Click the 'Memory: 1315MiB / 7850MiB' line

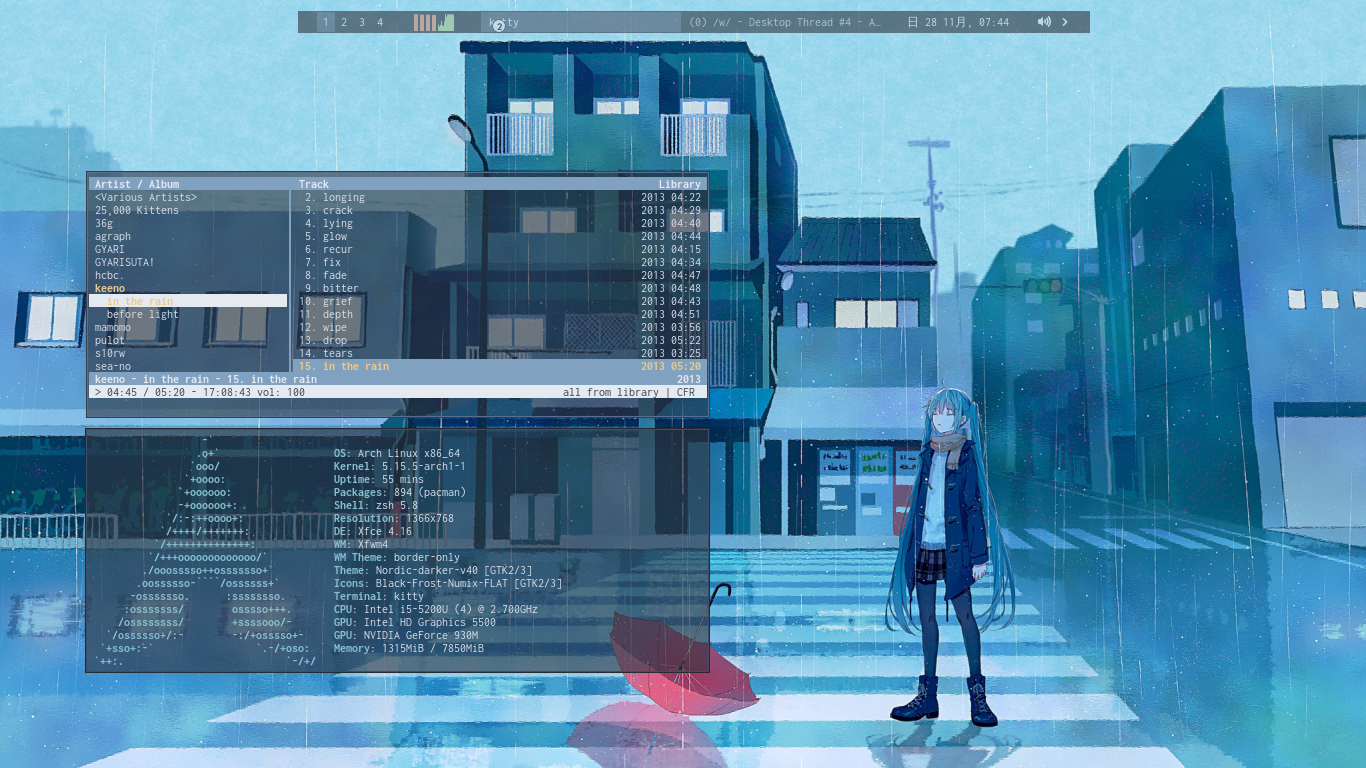click(x=409, y=648)
